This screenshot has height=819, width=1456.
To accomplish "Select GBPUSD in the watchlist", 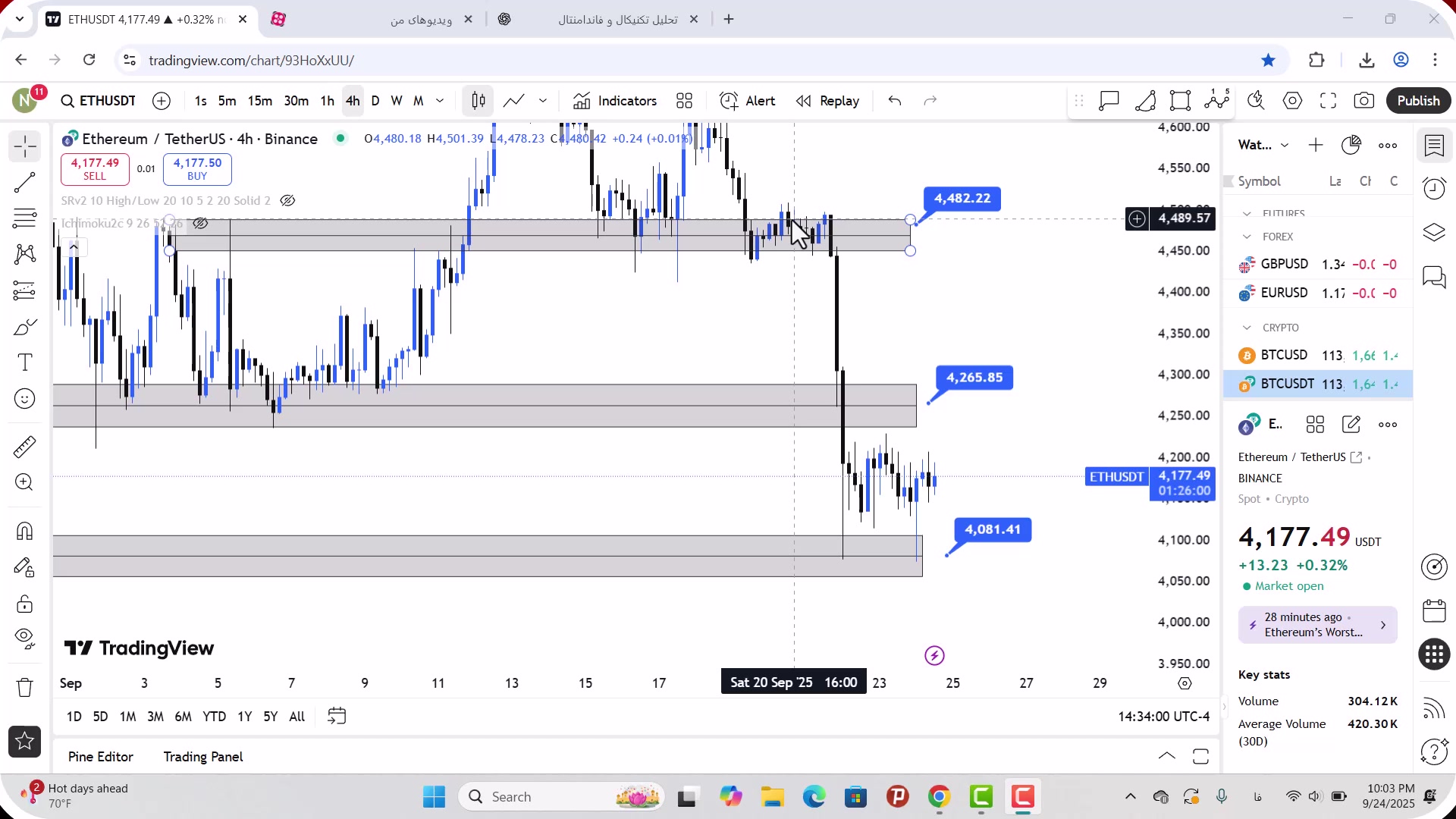I will 1318,265.
